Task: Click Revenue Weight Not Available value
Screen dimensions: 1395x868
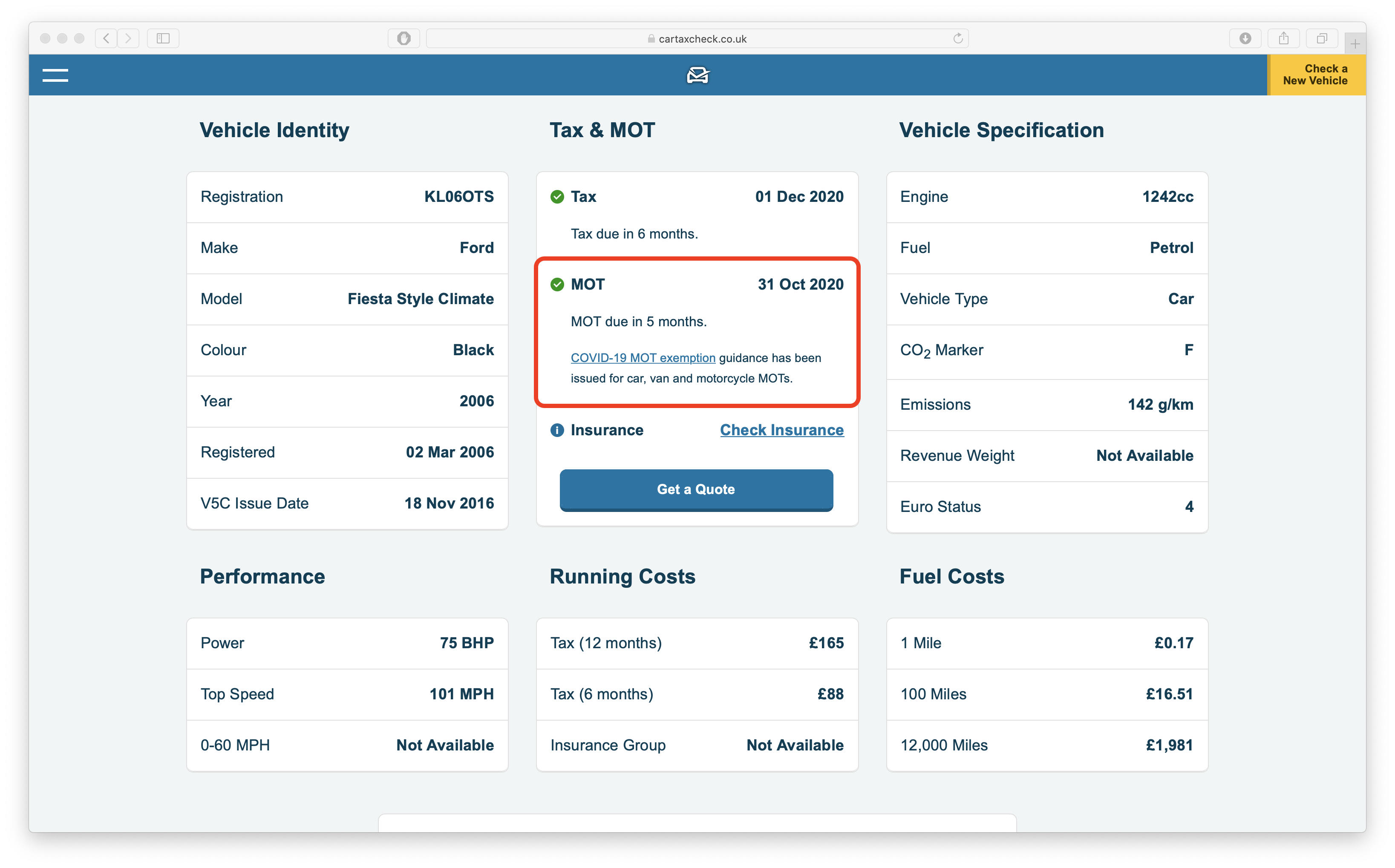Action: coord(1144,456)
